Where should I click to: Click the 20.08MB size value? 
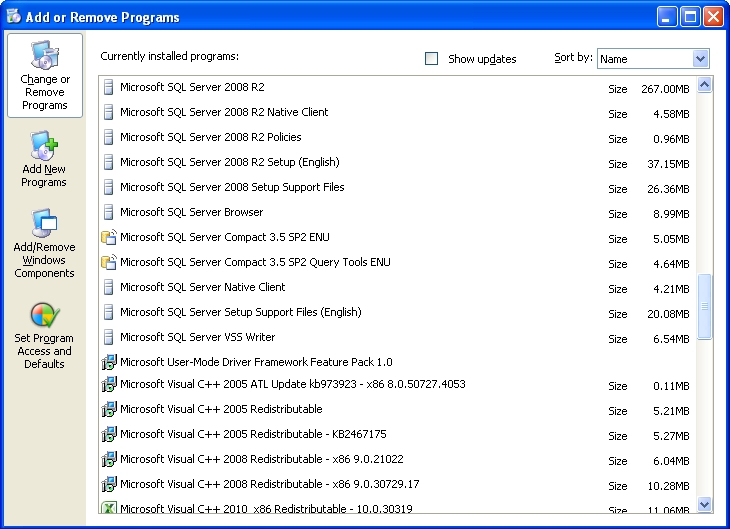668,314
